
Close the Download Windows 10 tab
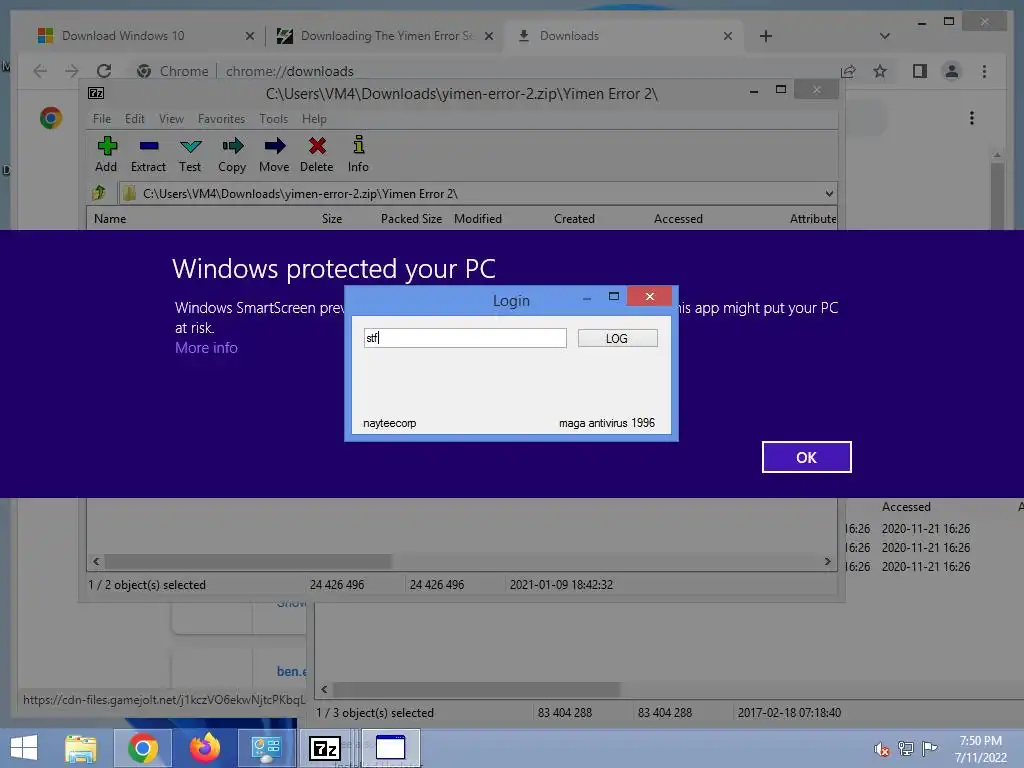(x=249, y=36)
